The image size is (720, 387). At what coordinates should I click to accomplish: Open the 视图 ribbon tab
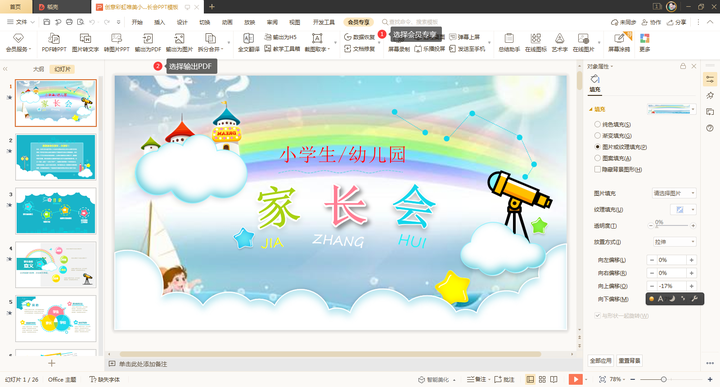click(294, 22)
